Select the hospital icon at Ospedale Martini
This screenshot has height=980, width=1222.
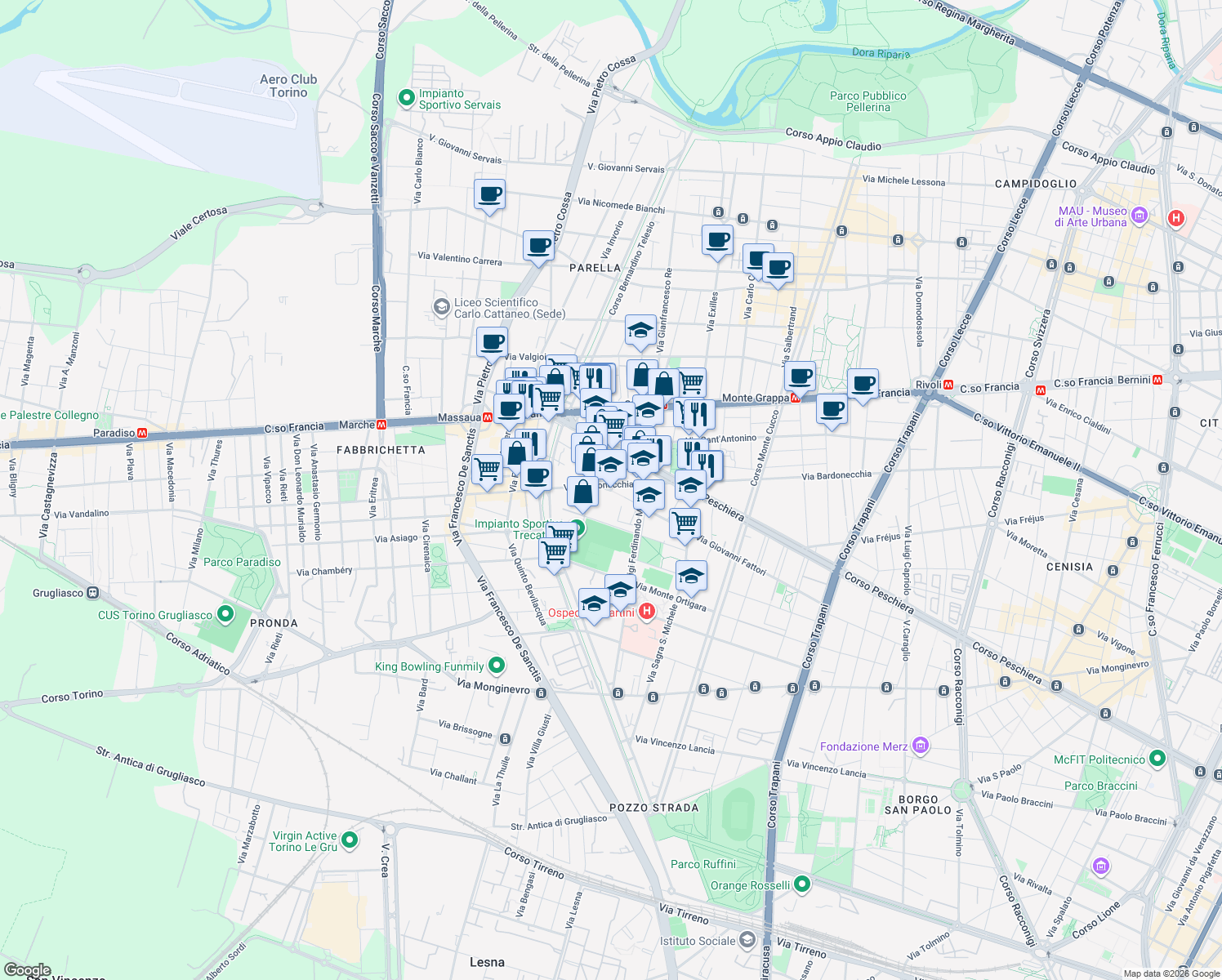(x=648, y=610)
